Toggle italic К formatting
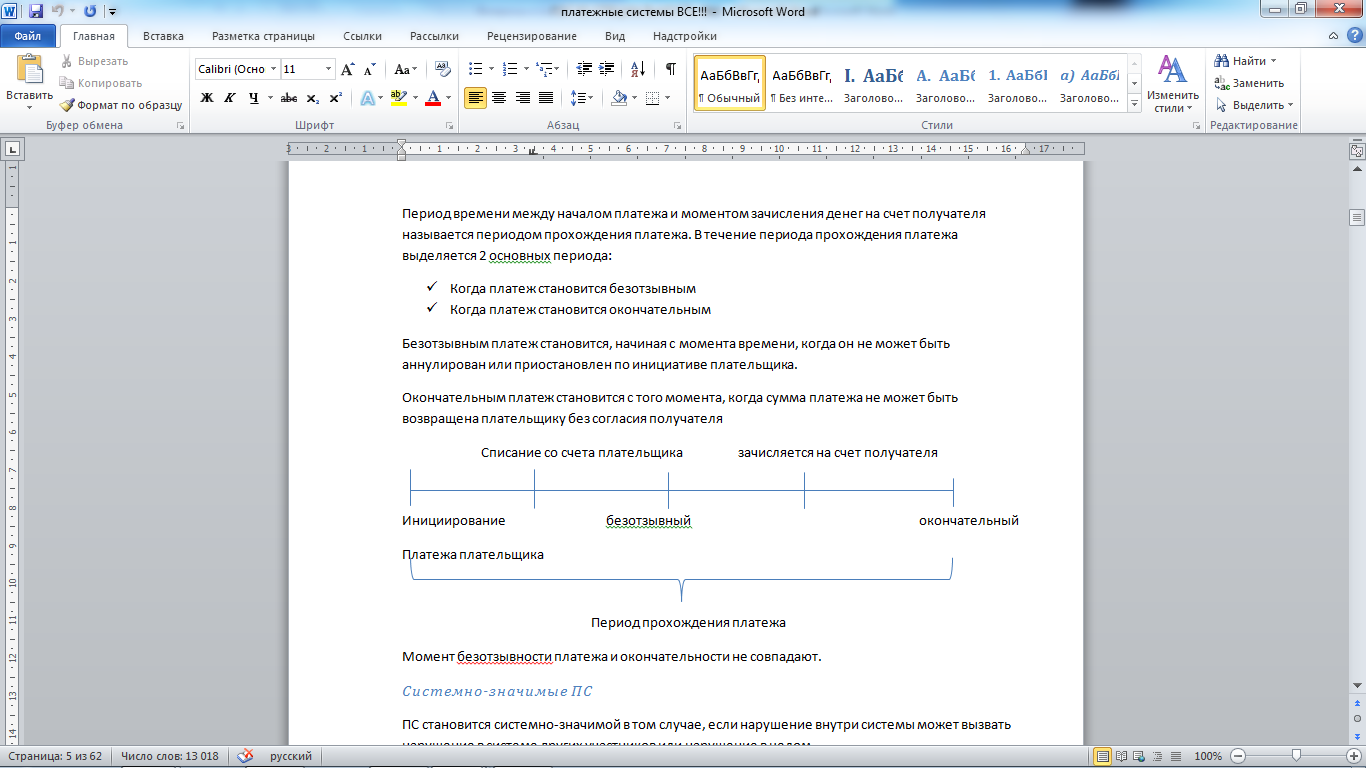 (x=230, y=98)
